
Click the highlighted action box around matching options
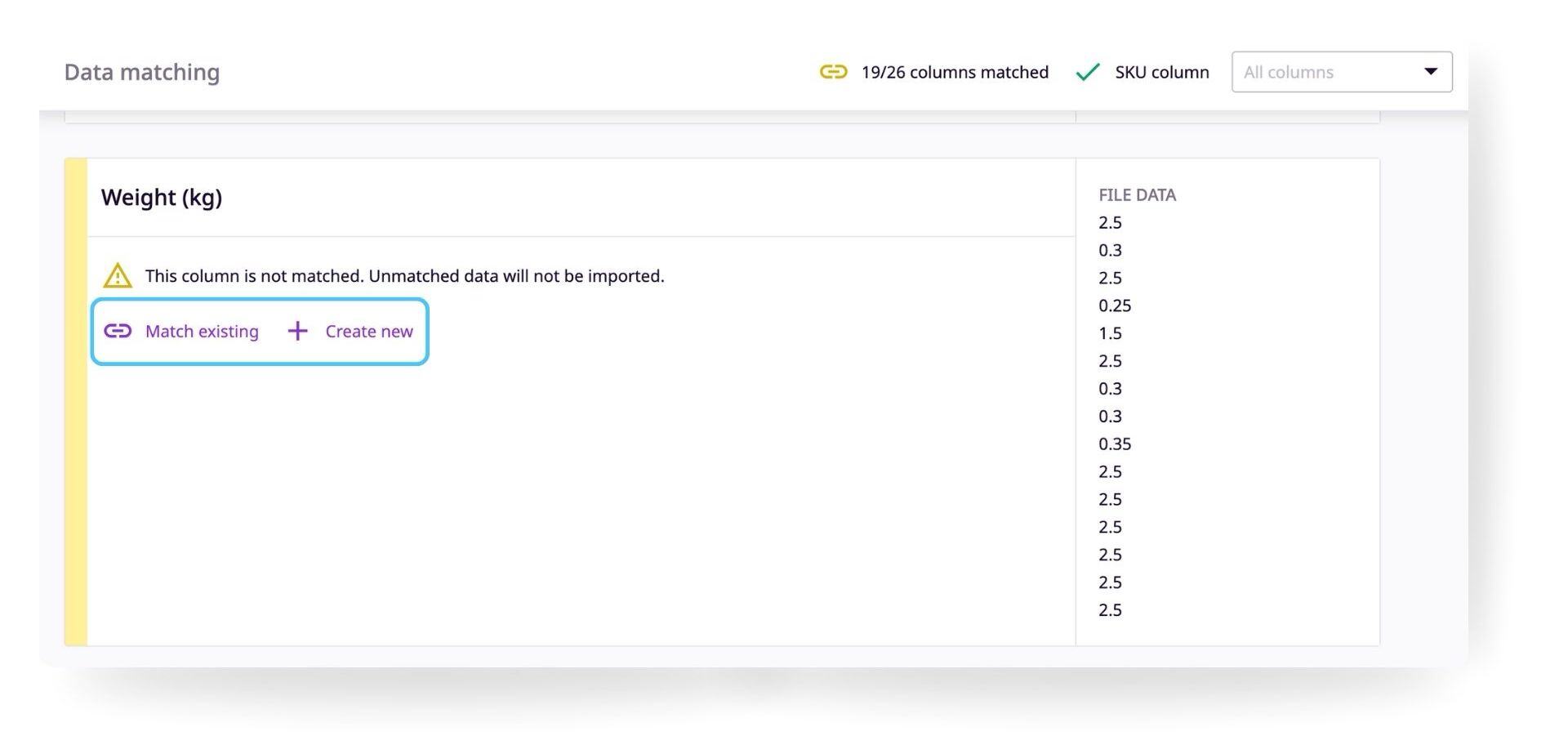(259, 331)
